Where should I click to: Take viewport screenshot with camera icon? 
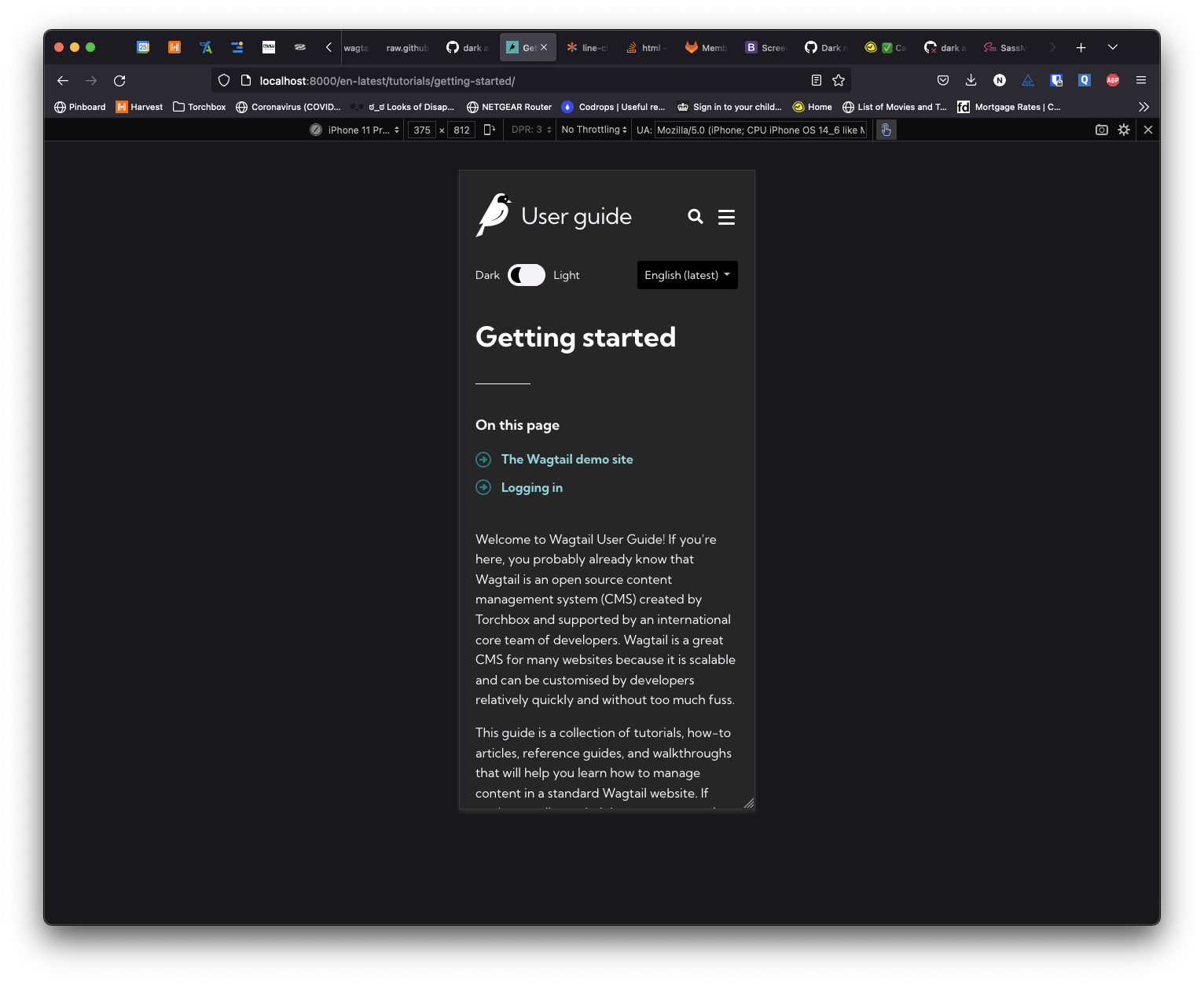(1102, 130)
